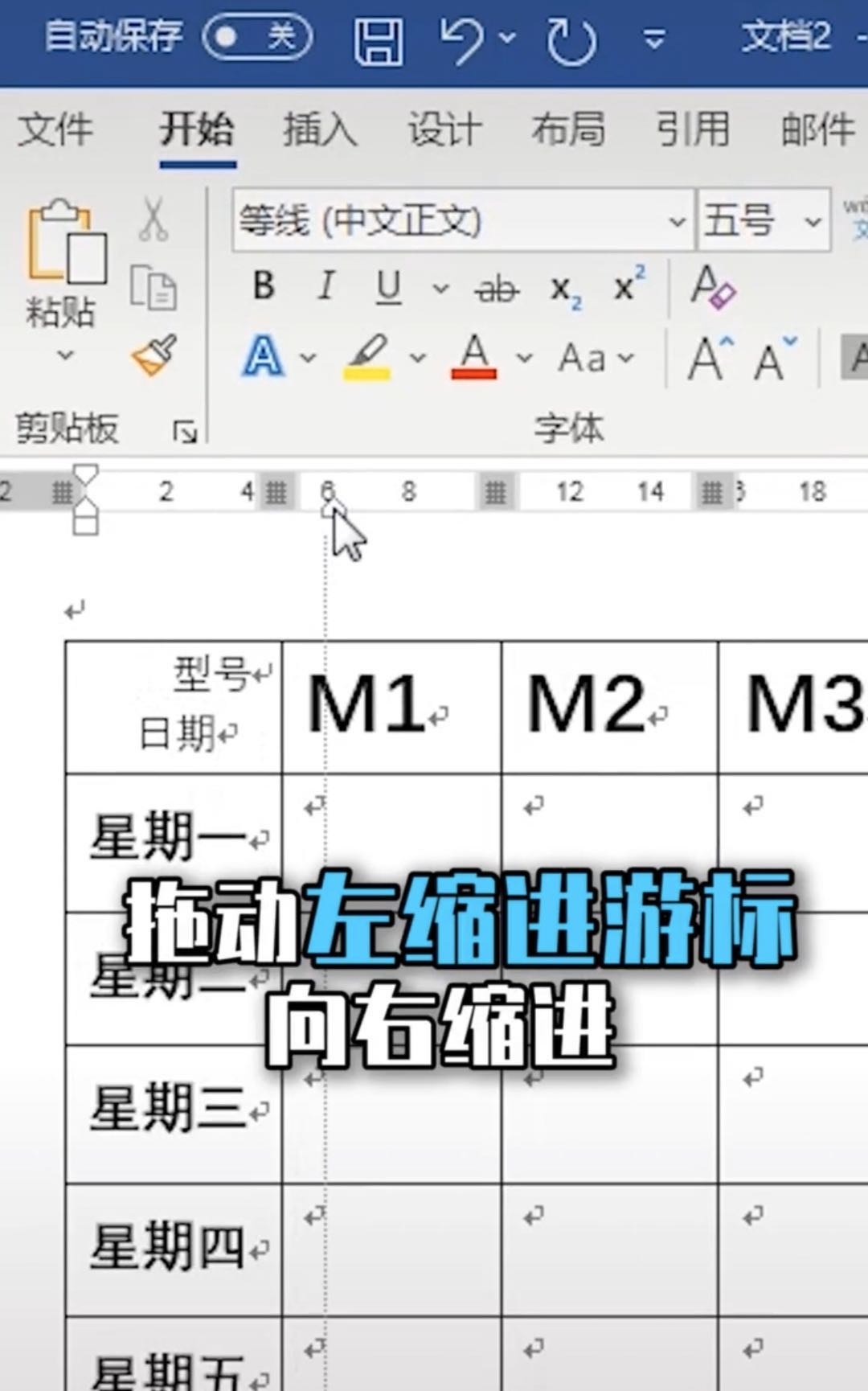Click the Copy icon
868x1391 pixels.
tap(153, 287)
